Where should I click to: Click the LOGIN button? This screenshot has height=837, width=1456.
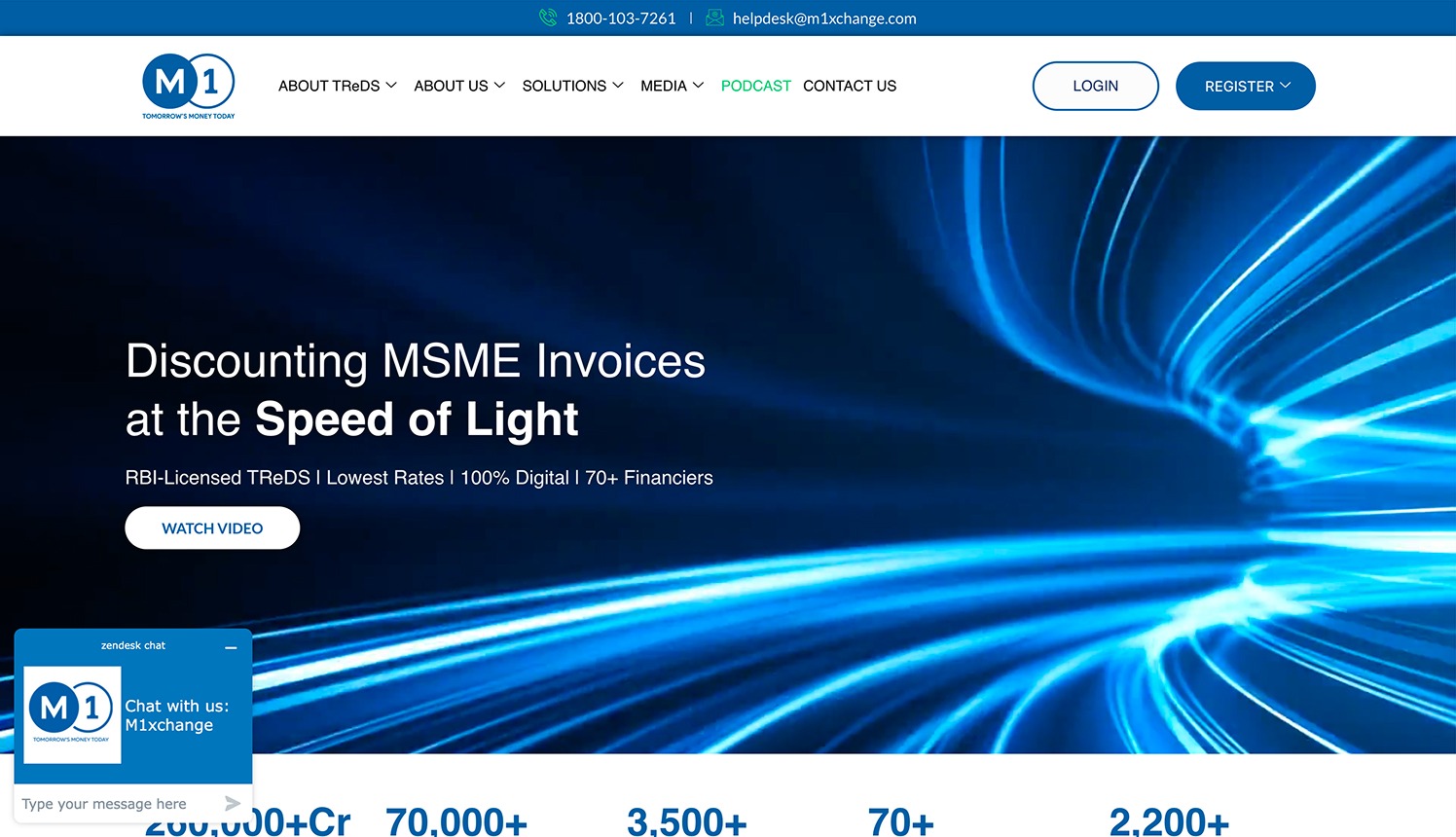click(x=1096, y=86)
